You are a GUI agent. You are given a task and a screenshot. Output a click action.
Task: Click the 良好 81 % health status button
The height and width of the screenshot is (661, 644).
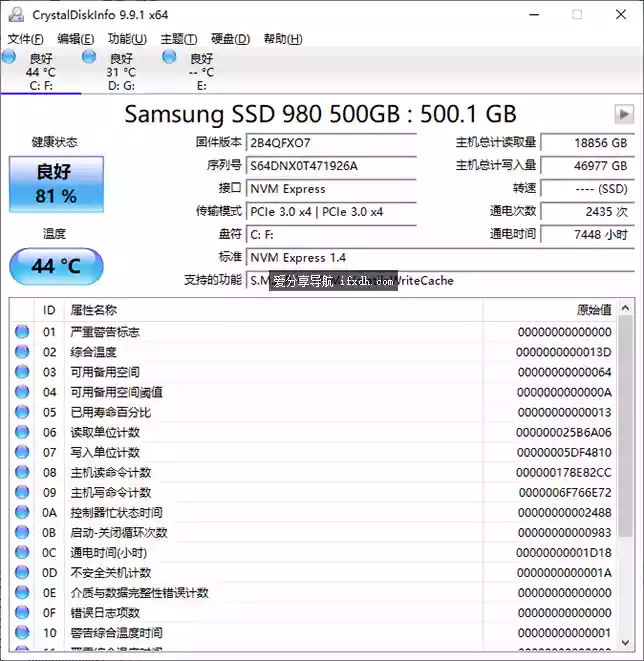point(56,184)
